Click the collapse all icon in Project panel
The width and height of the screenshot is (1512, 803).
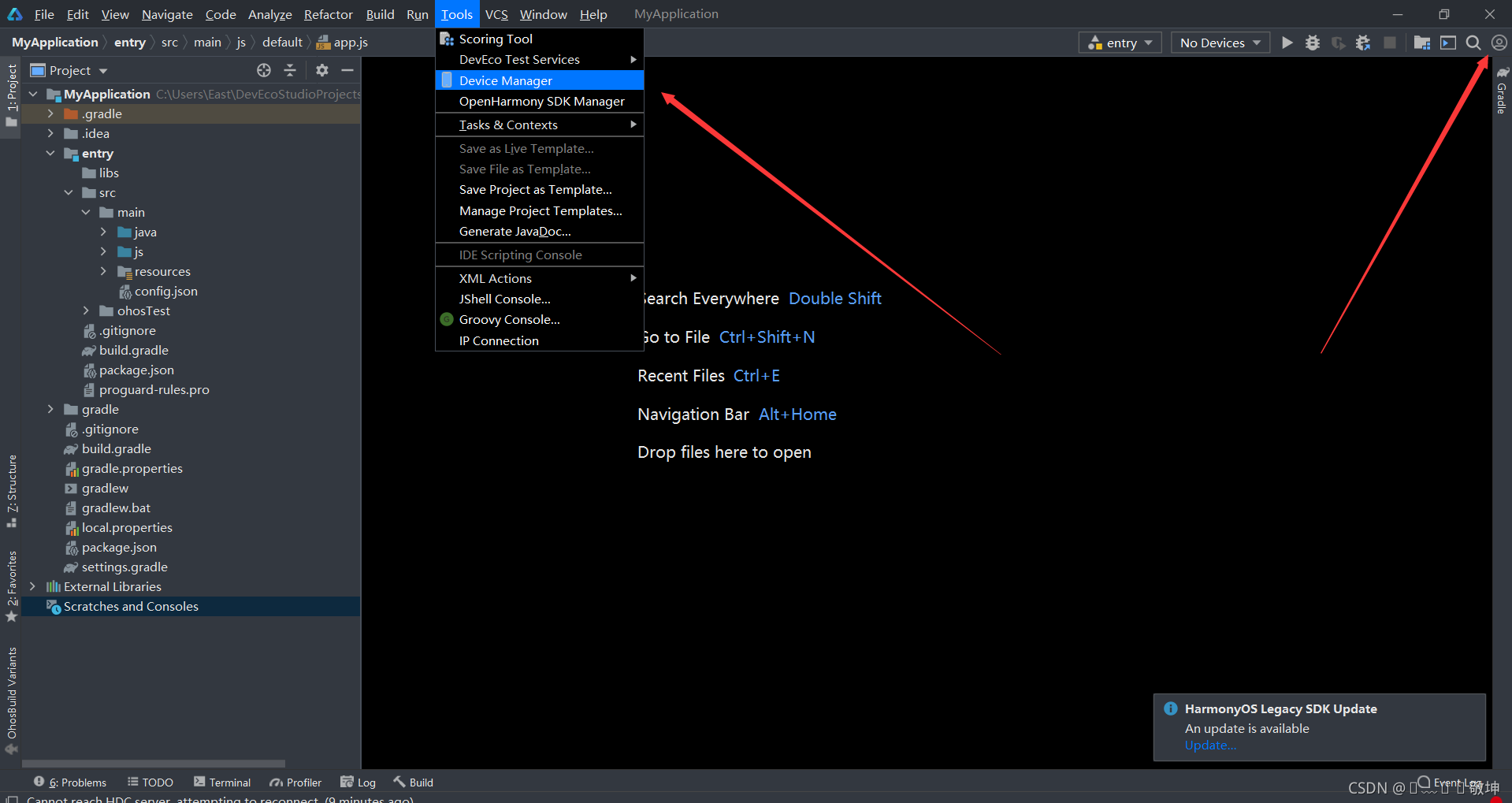[290, 70]
